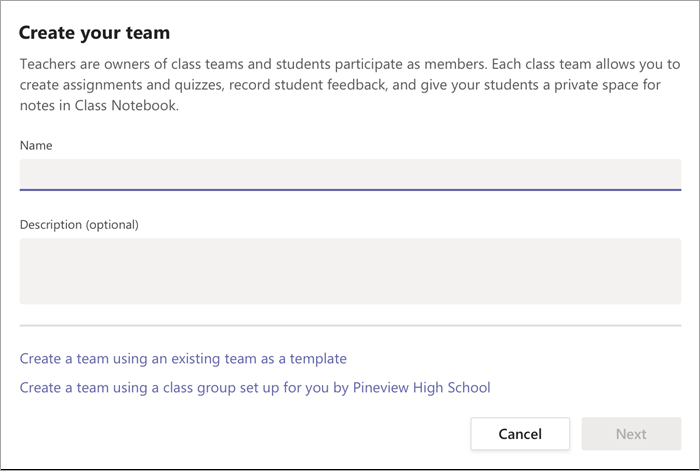Click the paragraph about teachers owning class teams

(350, 85)
